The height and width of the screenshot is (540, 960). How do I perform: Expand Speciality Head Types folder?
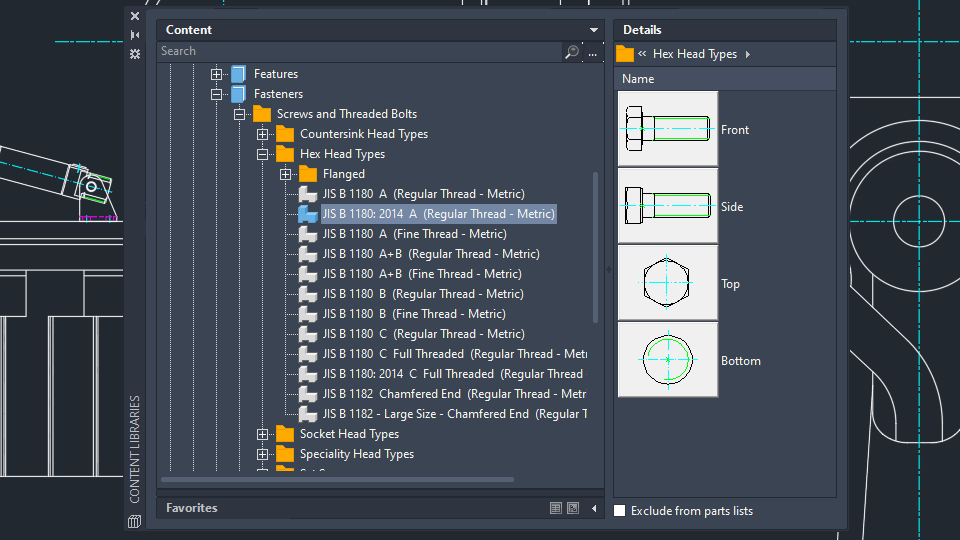(262, 454)
